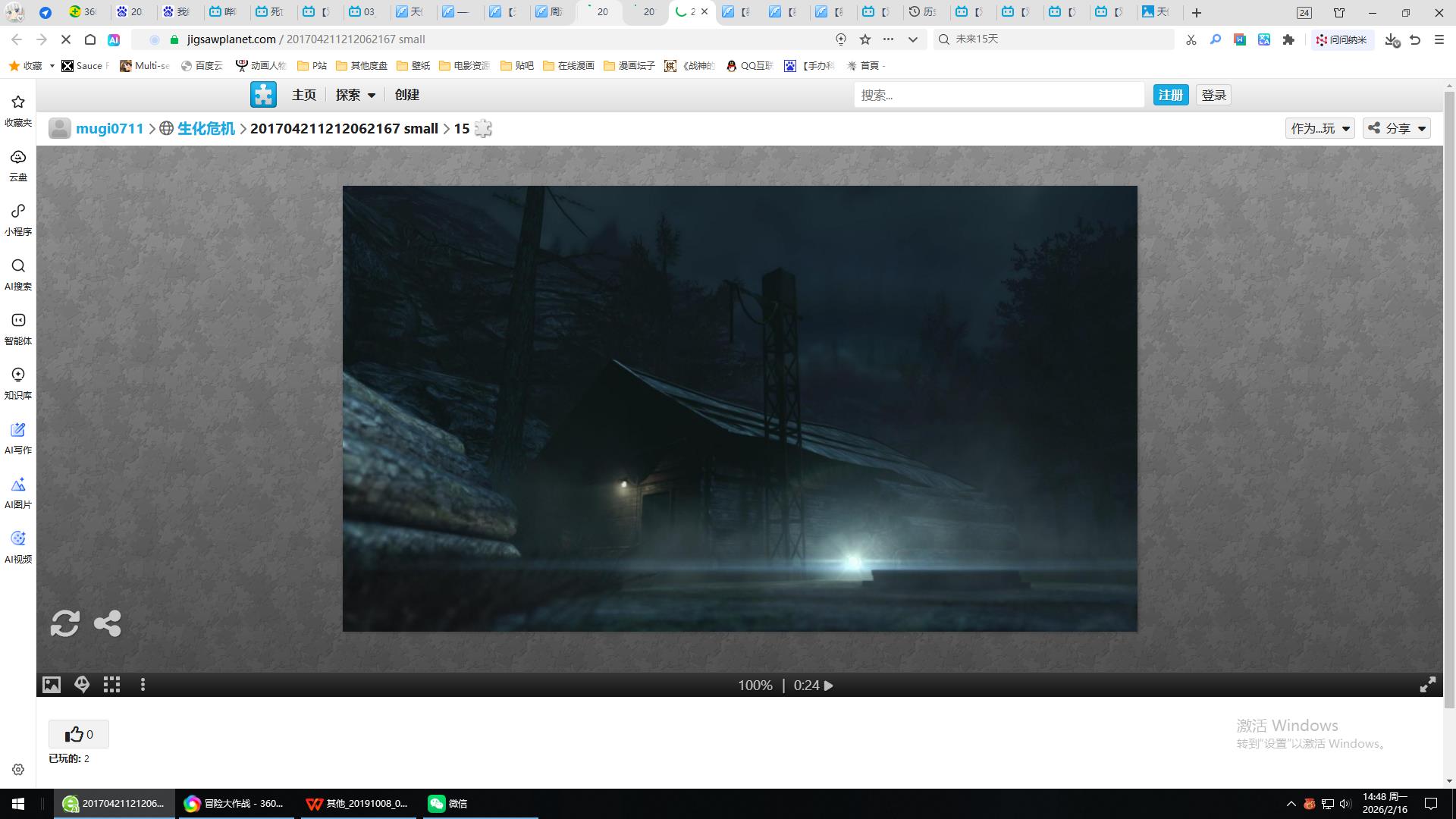1456x819 pixels.
Task: Open WeChat from the Windows taskbar
Action: [447, 803]
